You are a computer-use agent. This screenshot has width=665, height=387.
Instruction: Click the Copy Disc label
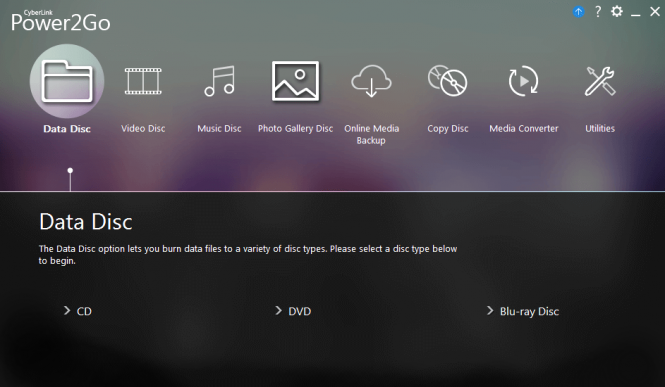(x=448, y=128)
